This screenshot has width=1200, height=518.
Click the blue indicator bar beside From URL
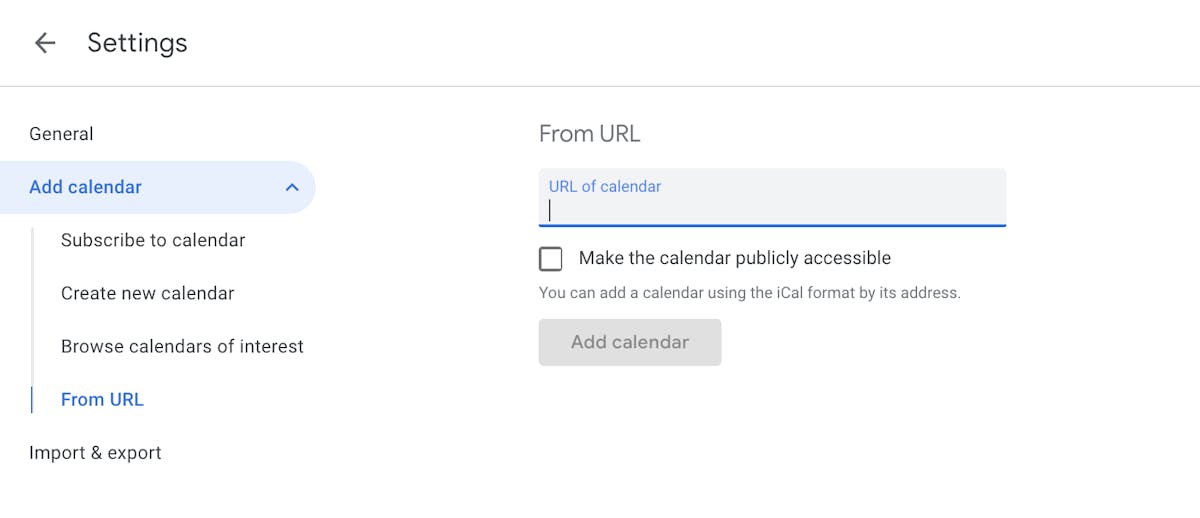tap(32, 400)
